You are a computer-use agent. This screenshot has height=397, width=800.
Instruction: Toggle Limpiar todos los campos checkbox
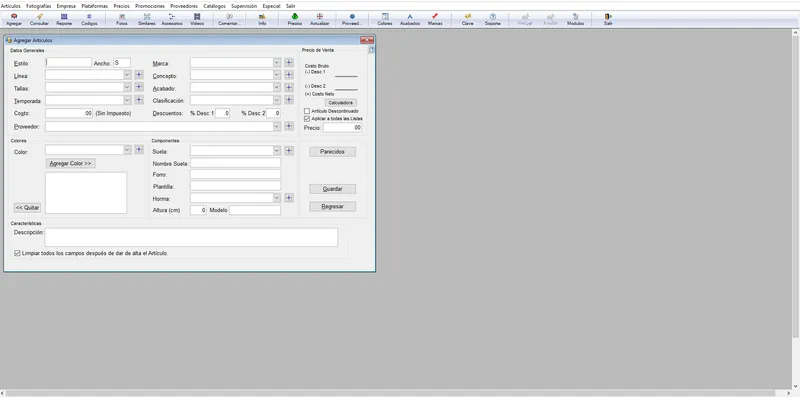pos(17,253)
